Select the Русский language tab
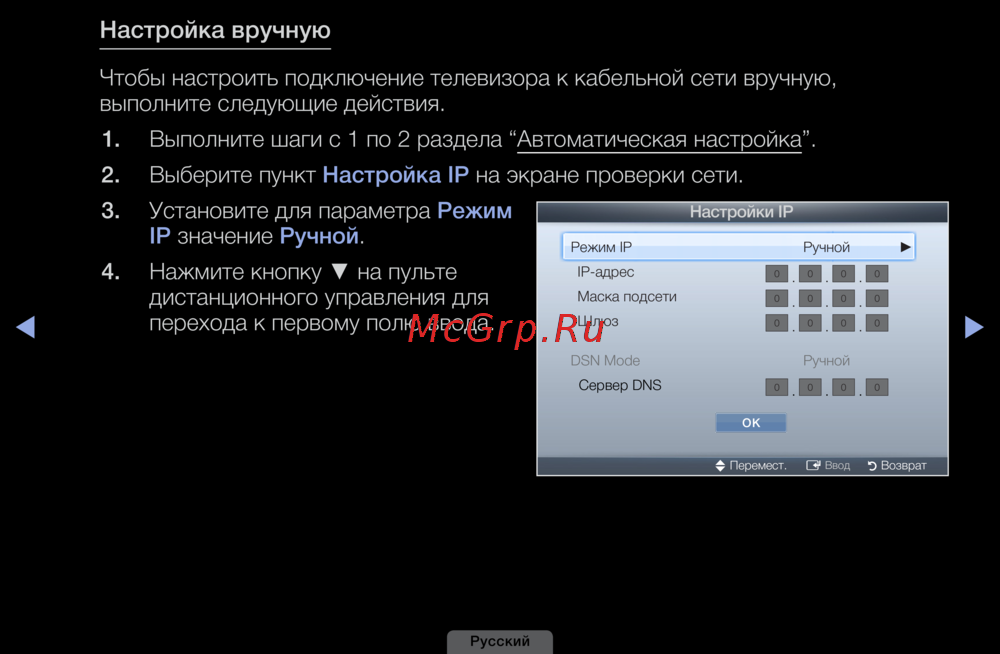This screenshot has height=654, width=1000. (x=500, y=642)
